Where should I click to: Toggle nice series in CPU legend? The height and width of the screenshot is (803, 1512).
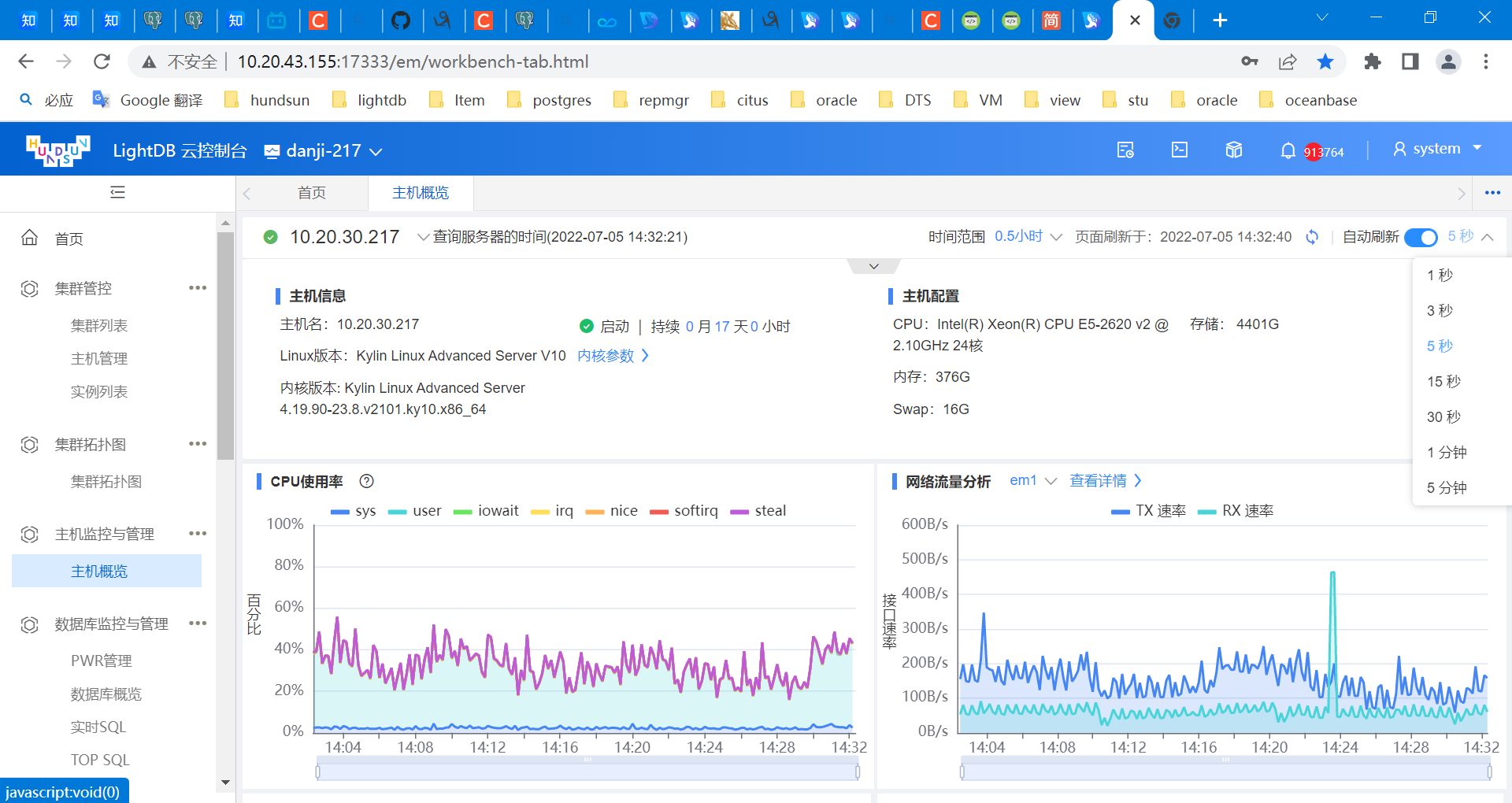[612, 511]
